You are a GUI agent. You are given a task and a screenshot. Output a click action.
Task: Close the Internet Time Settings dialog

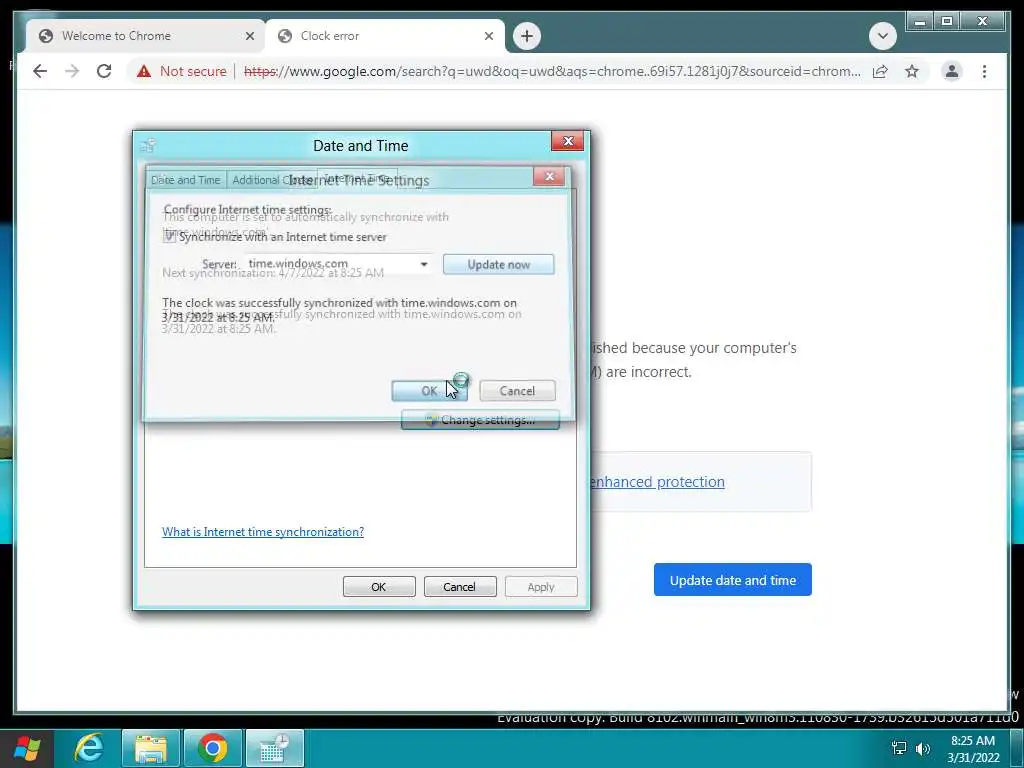(549, 176)
